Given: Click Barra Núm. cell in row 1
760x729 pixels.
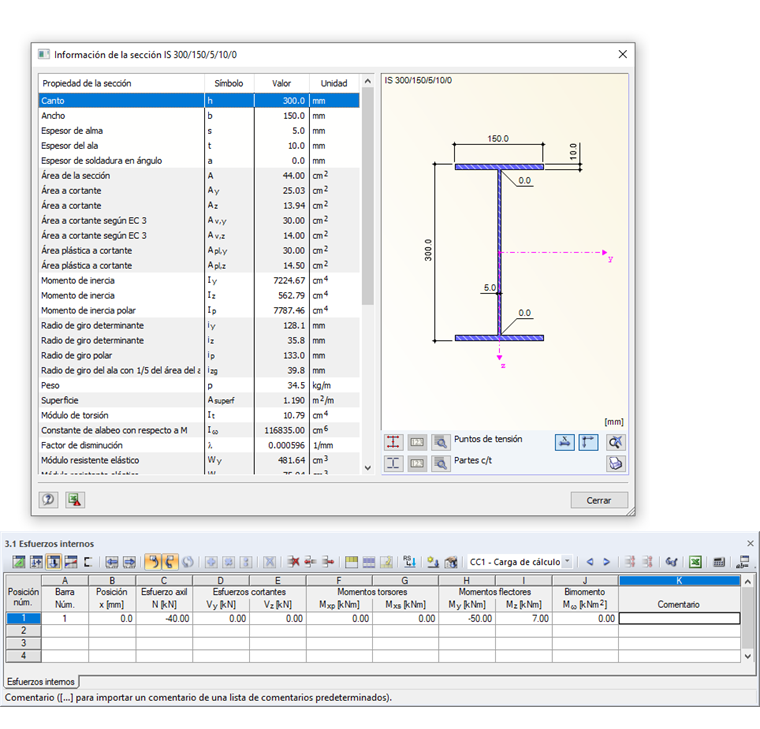Looking at the screenshot, I should (64, 618).
